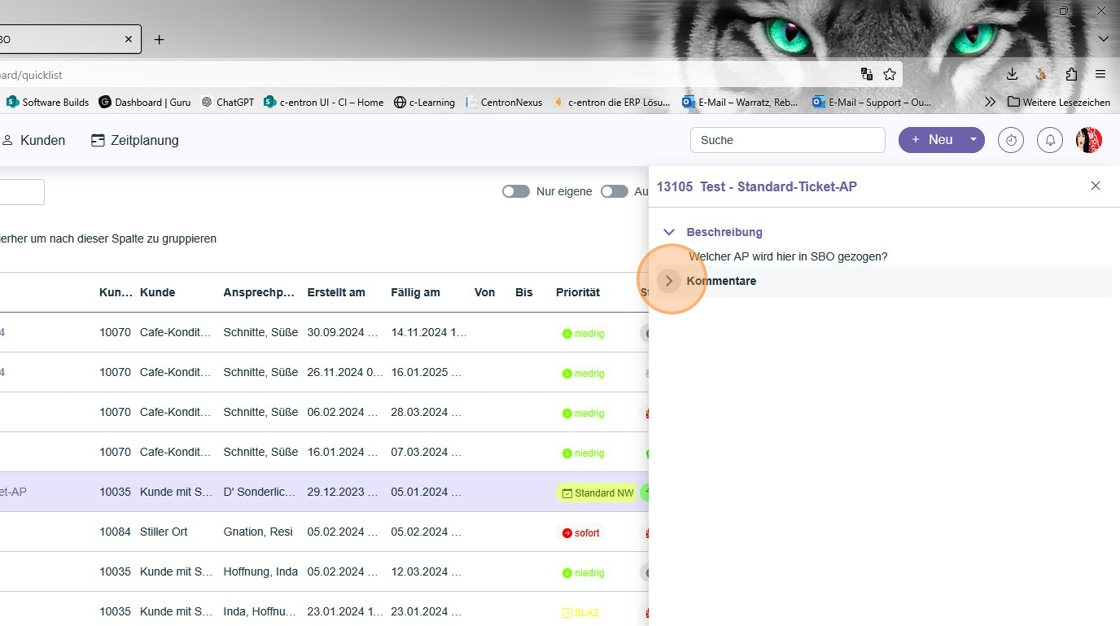Open a new browser tab with plus
Viewport: 1120px width, 626px height.
coord(159,40)
